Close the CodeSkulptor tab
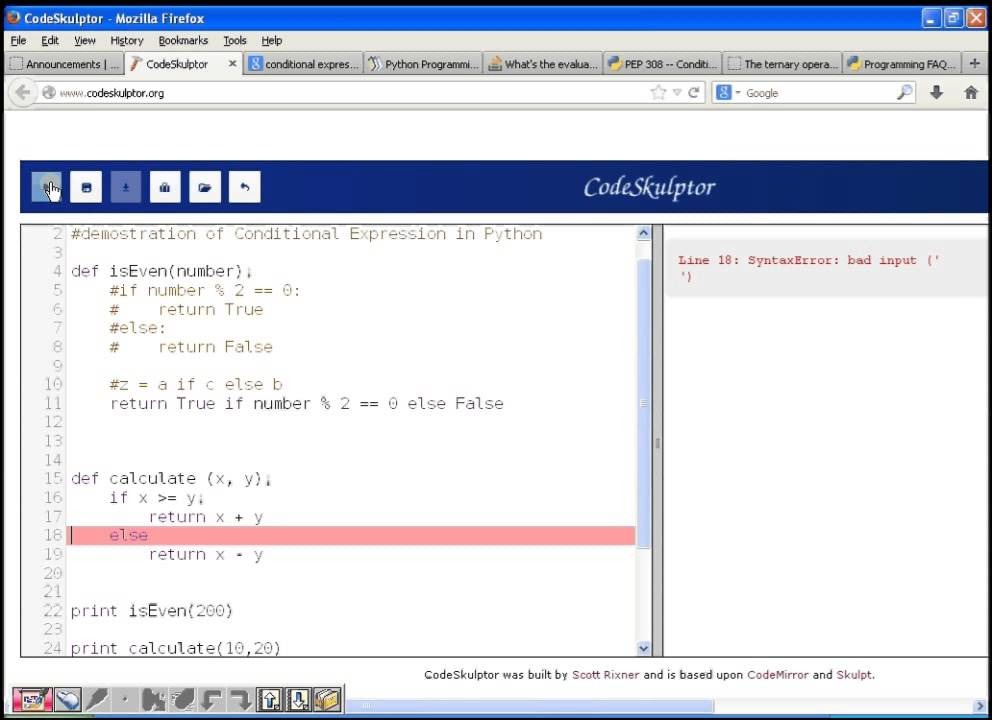 [x=232, y=64]
